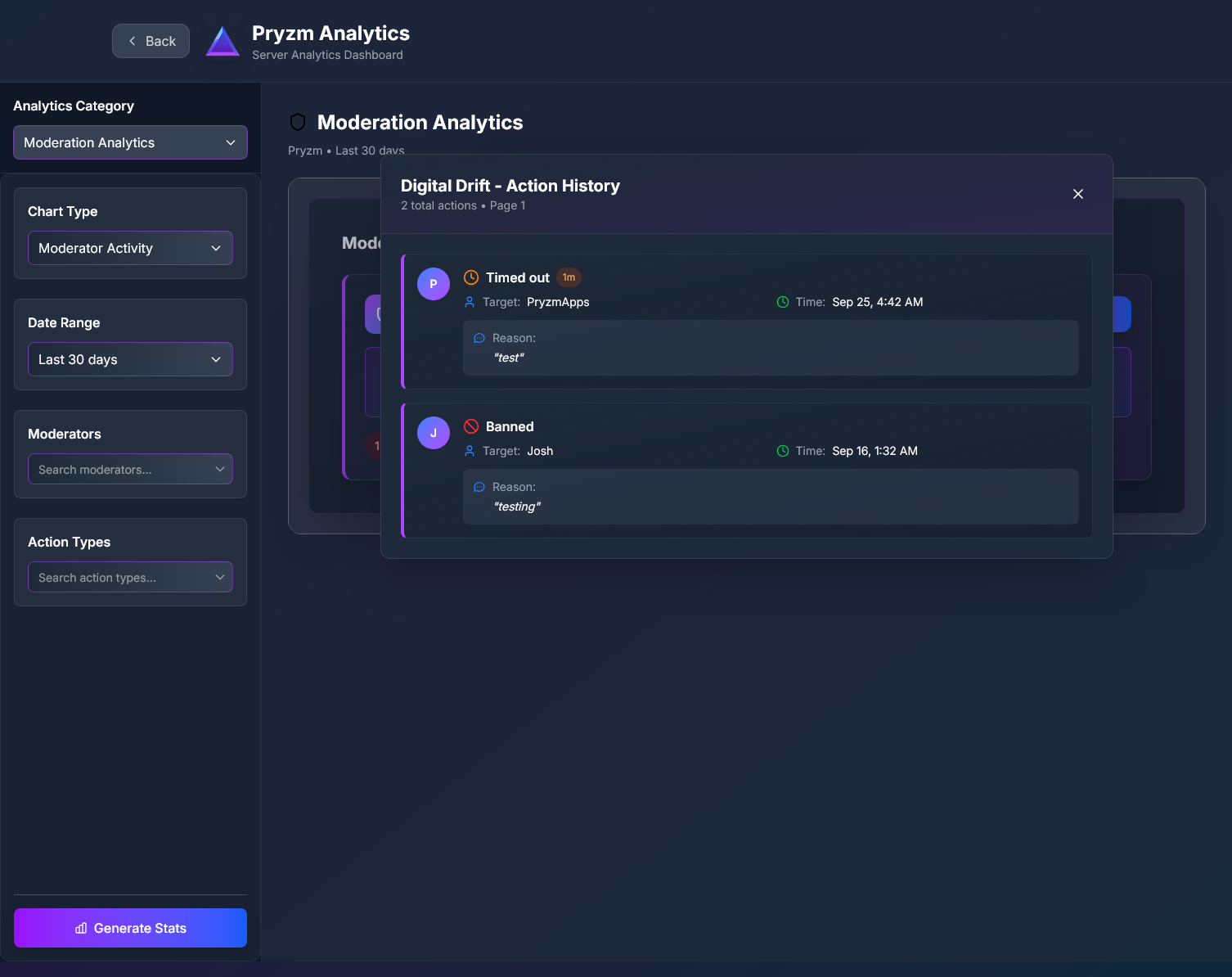
Task: Open the Chart Type dropdown showing Moderator Activity
Action: [130, 248]
